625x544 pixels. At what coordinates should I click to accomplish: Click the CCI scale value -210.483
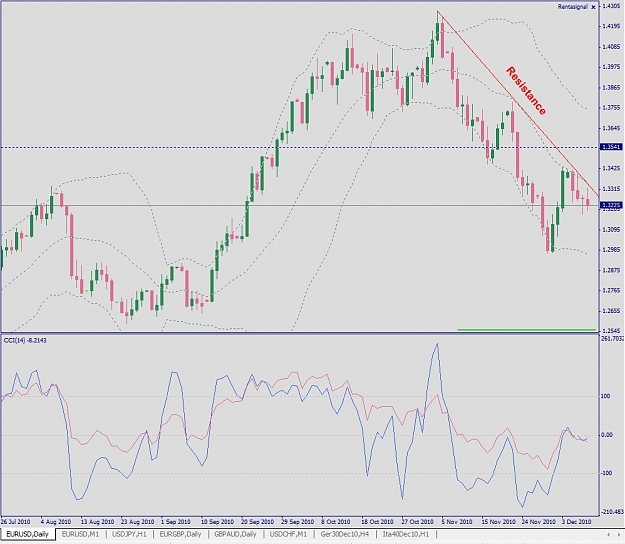point(612,512)
